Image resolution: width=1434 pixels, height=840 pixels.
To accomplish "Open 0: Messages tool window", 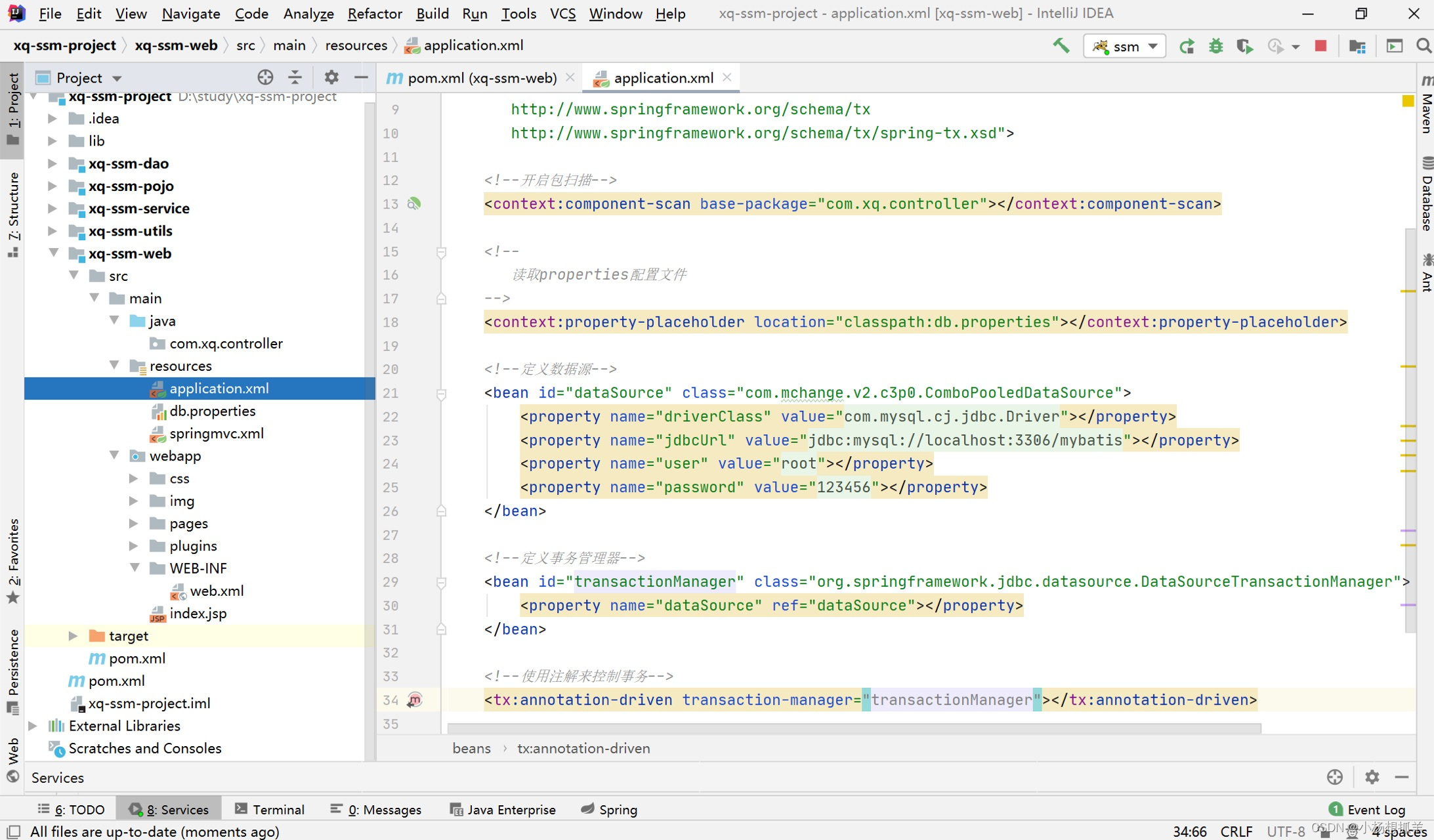I will point(376,809).
